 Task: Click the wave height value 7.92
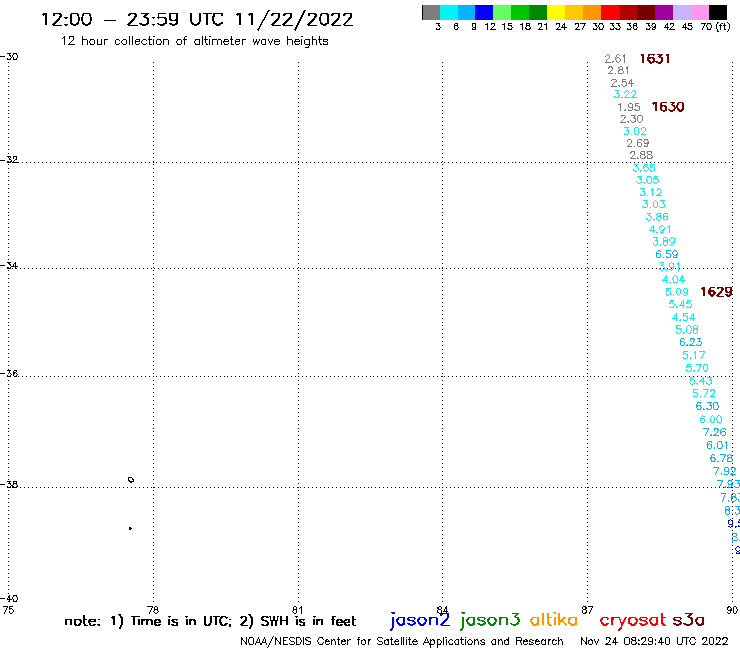[724, 471]
